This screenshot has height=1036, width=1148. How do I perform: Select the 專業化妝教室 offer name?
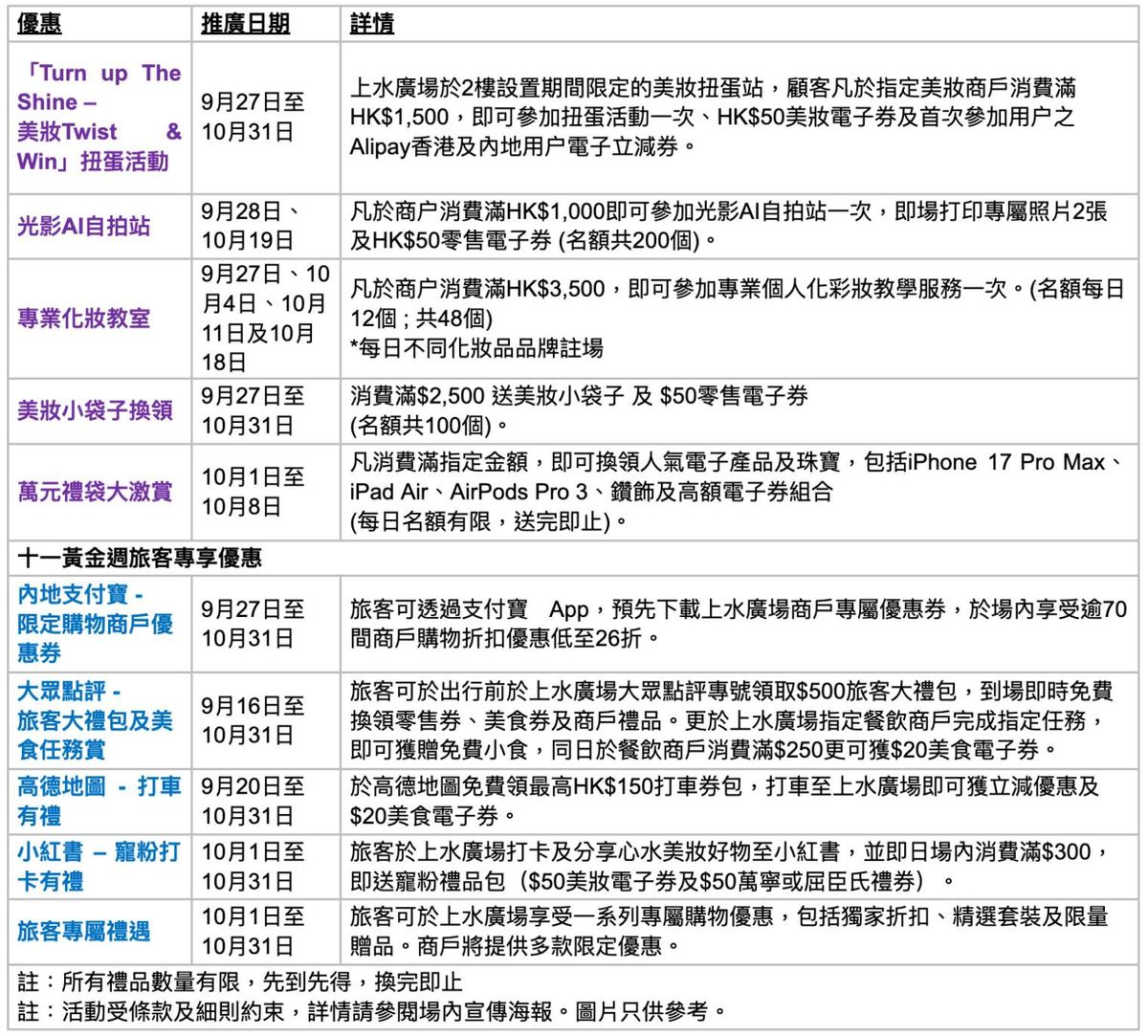tap(83, 318)
